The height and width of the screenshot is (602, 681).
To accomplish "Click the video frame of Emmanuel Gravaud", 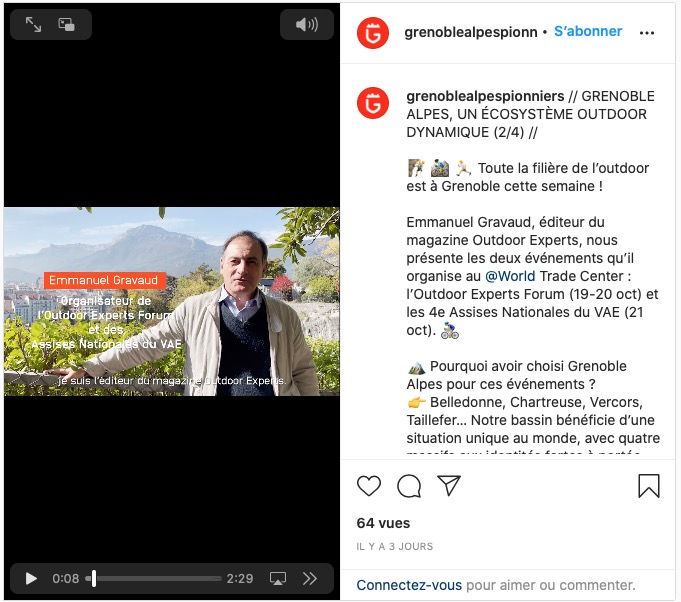I will [172, 301].
